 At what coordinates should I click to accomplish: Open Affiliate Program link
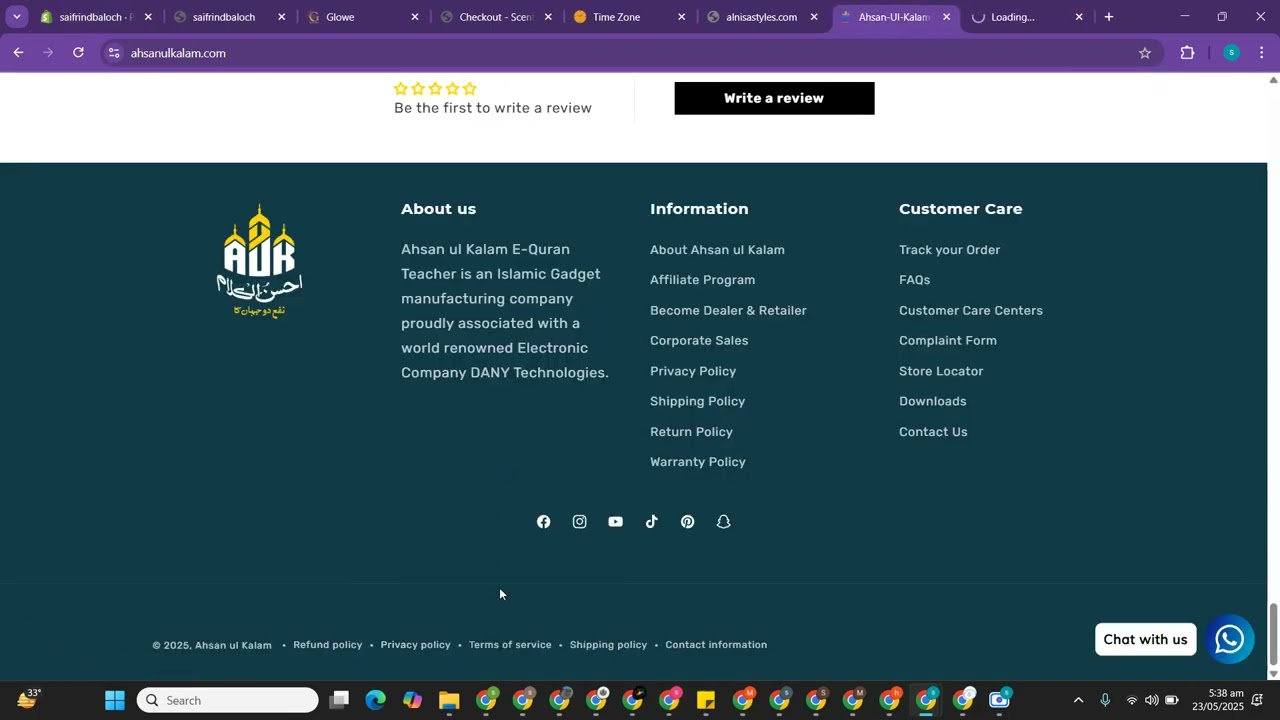click(702, 280)
